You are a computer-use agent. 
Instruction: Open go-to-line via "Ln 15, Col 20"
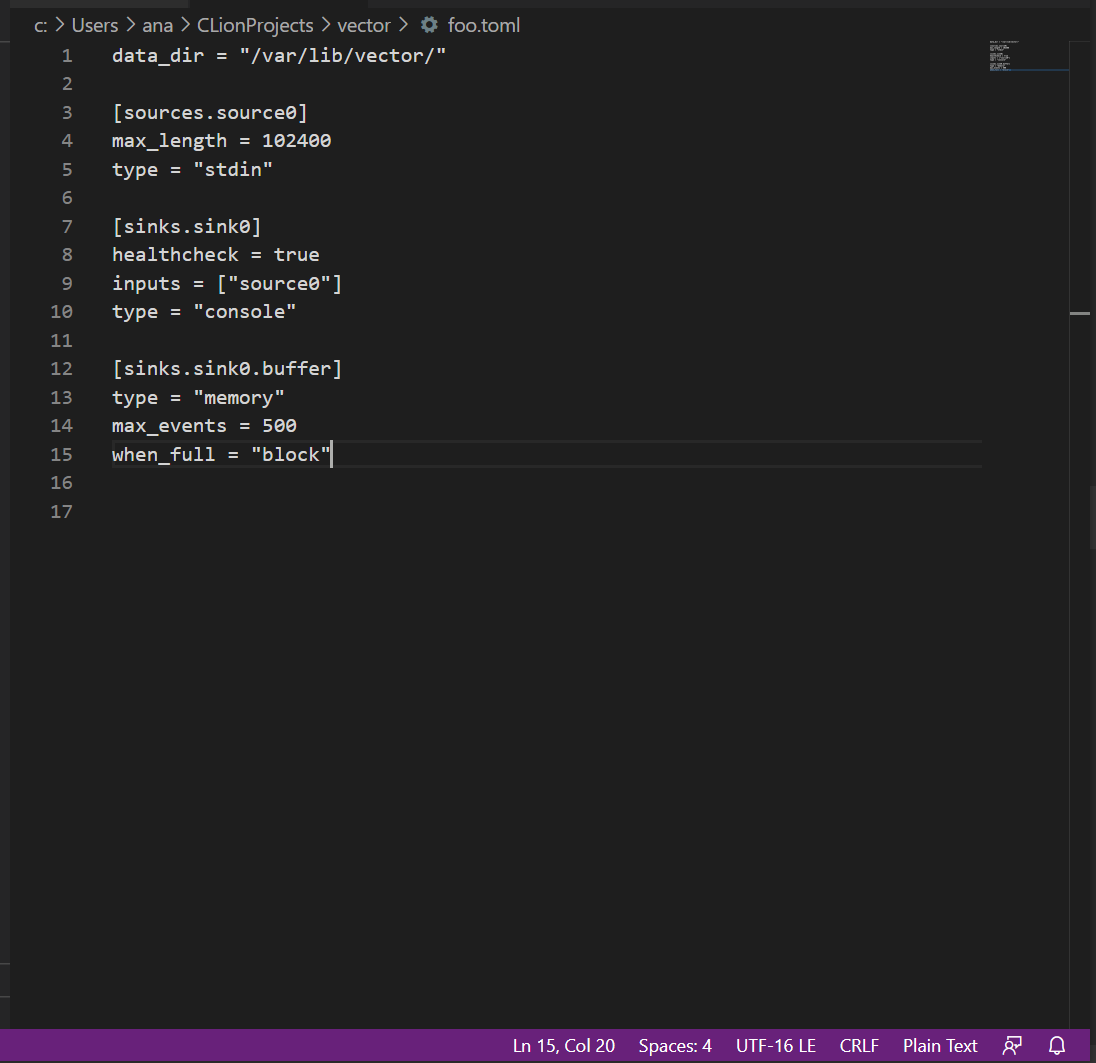pos(563,1045)
